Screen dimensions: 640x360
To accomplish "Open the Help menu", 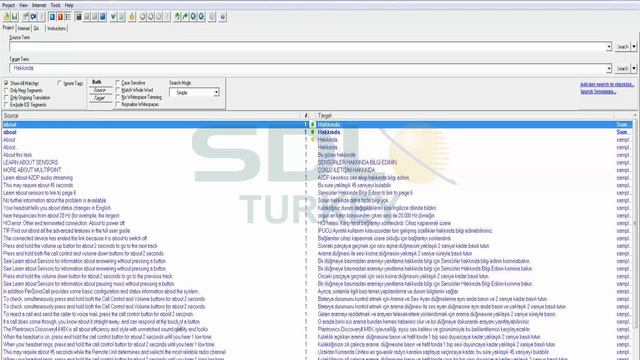I will [x=69, y=5].
